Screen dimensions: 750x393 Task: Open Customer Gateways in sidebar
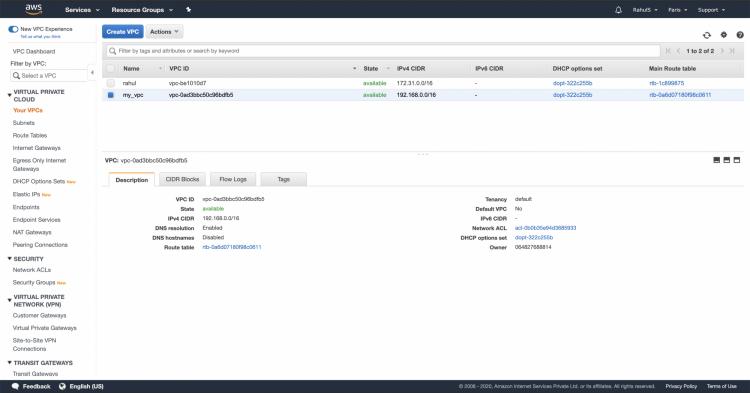(x=39, y=316)
